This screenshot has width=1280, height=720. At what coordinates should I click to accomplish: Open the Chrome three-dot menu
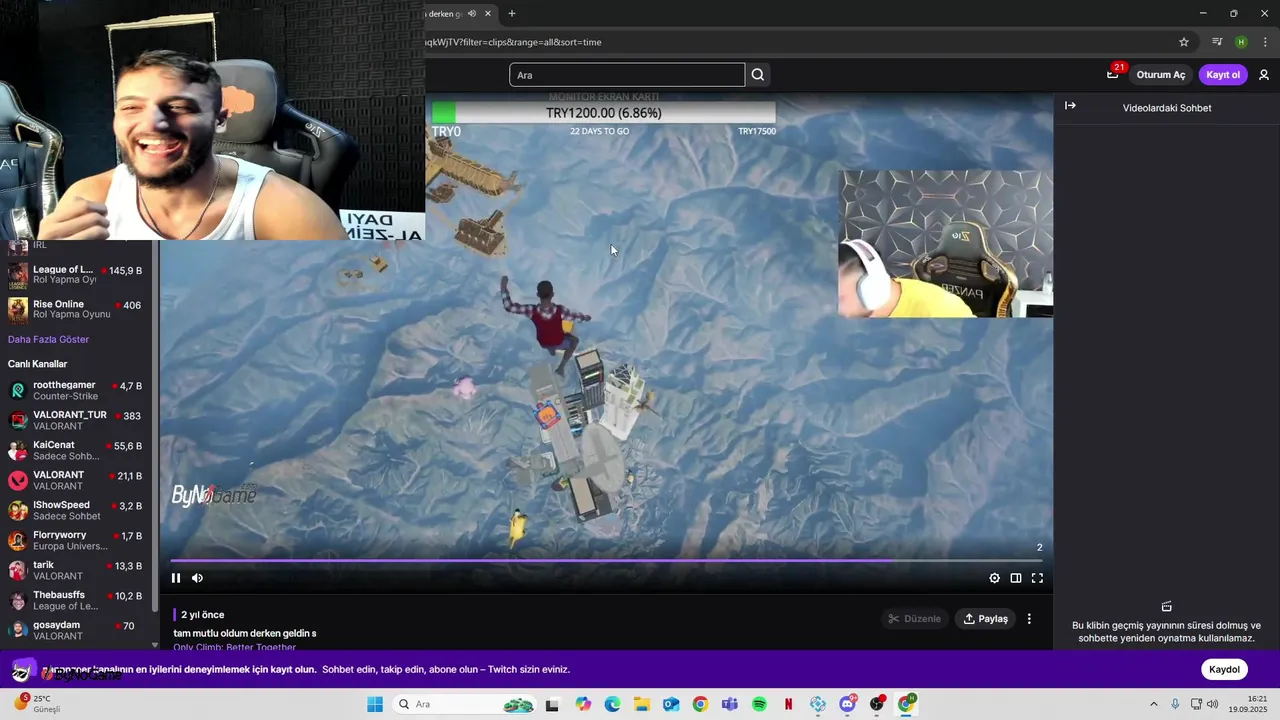pos(1265,42)
